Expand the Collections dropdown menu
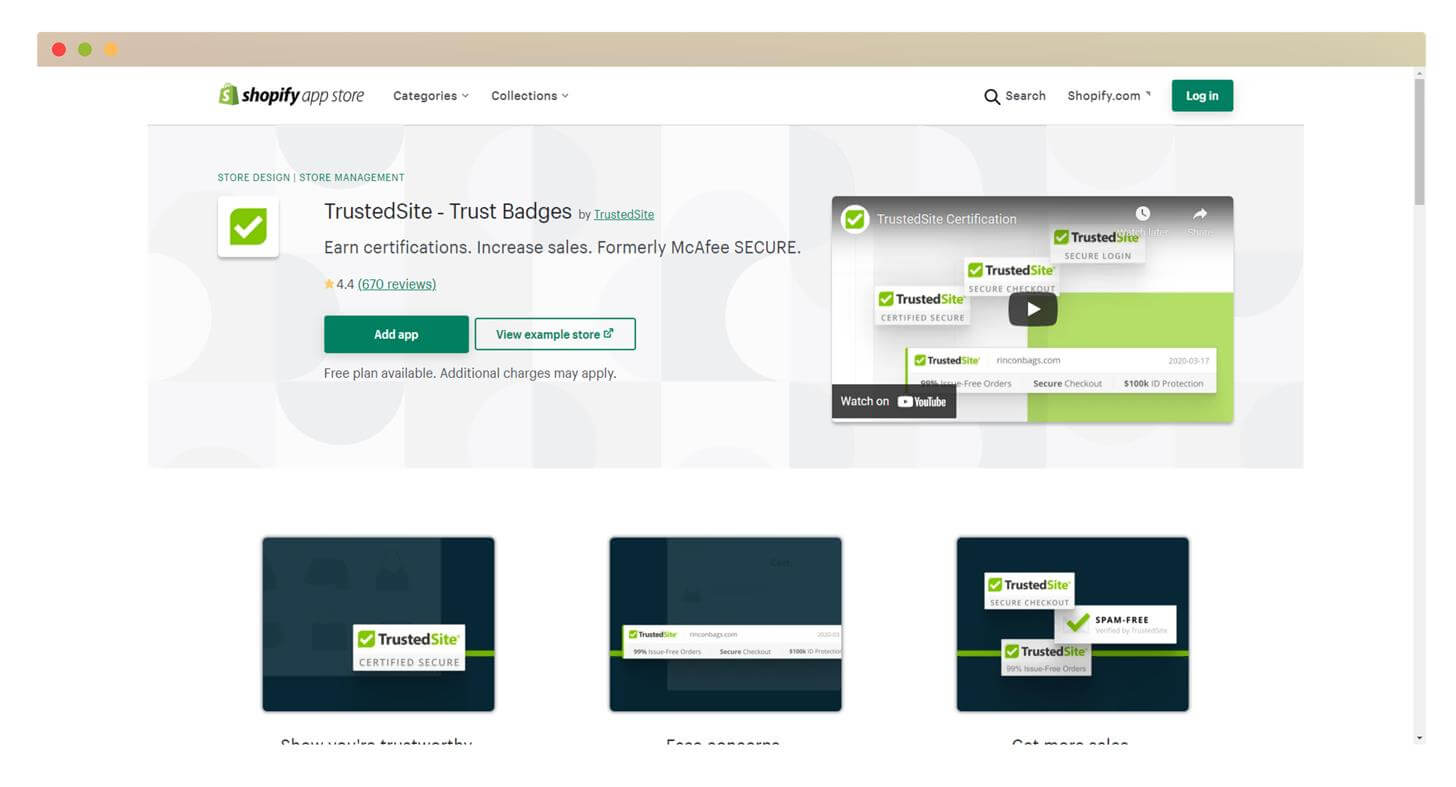This screenshot has width=1456, height=787. [530, 96]
